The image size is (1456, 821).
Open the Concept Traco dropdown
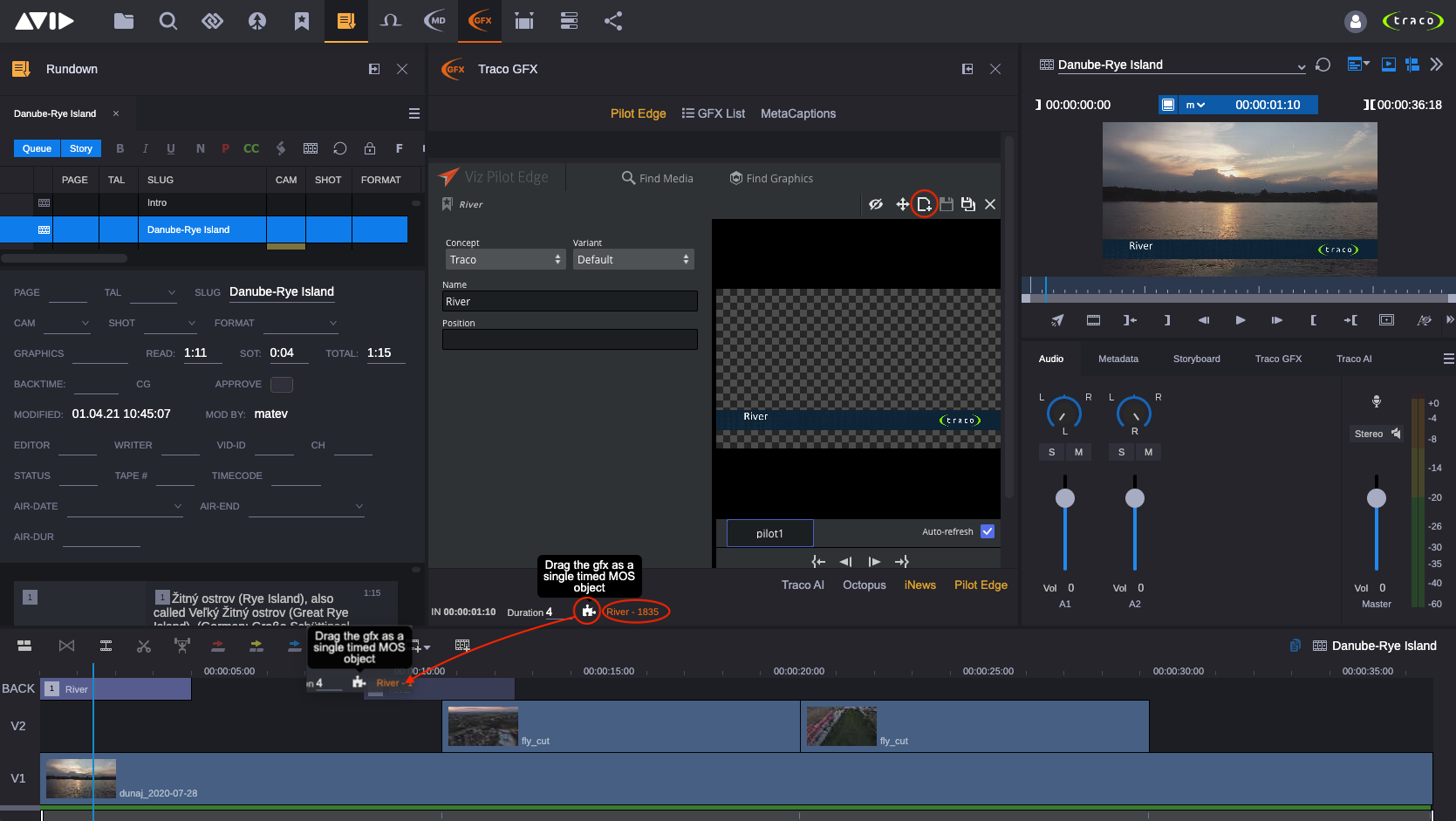(505, 259)
